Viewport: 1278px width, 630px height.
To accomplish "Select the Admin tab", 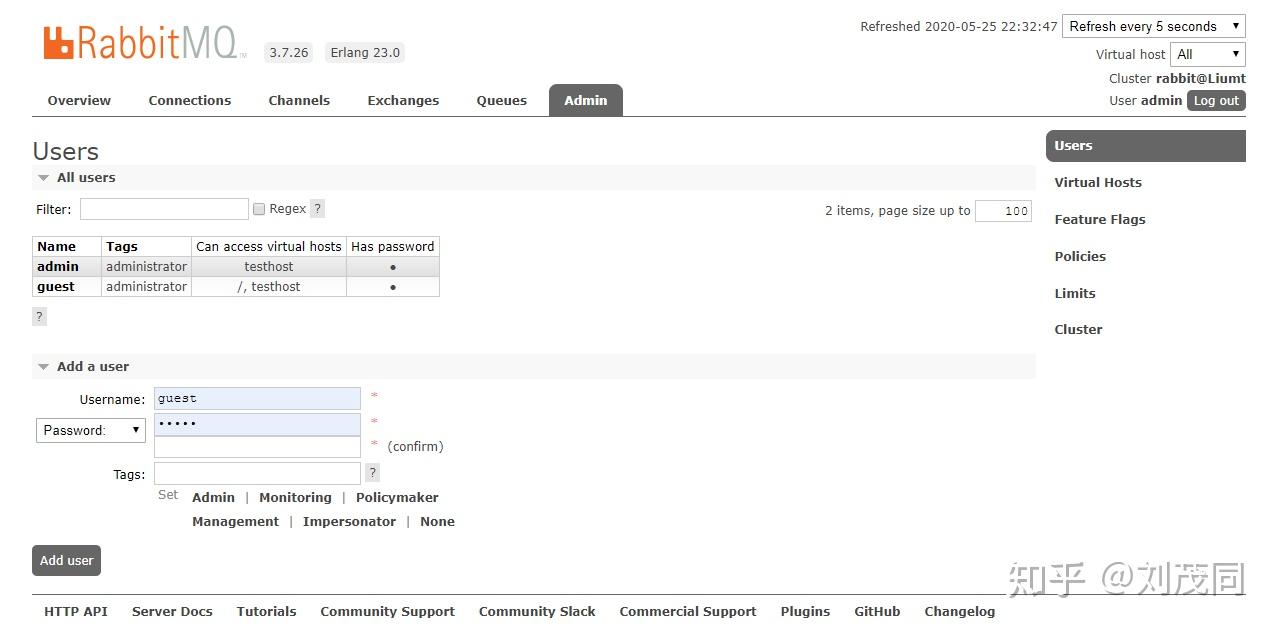I will pos(586,100).
